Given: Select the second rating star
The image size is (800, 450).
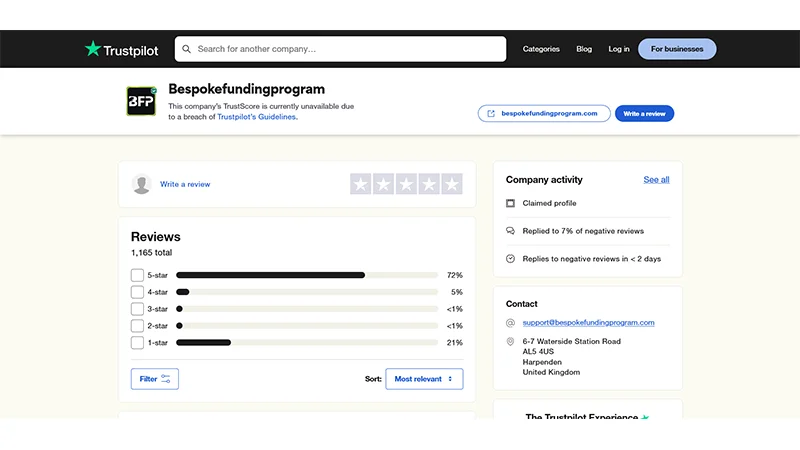Looking at the screenshot, I should (383, 184).
